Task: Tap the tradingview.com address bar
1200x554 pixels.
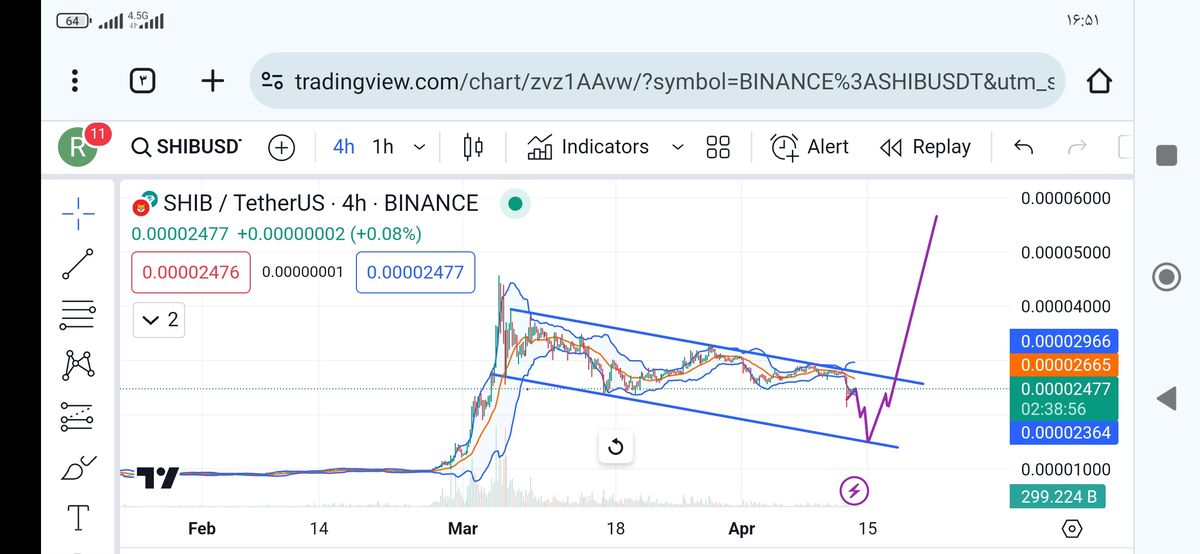Action: tap(657, 81)
